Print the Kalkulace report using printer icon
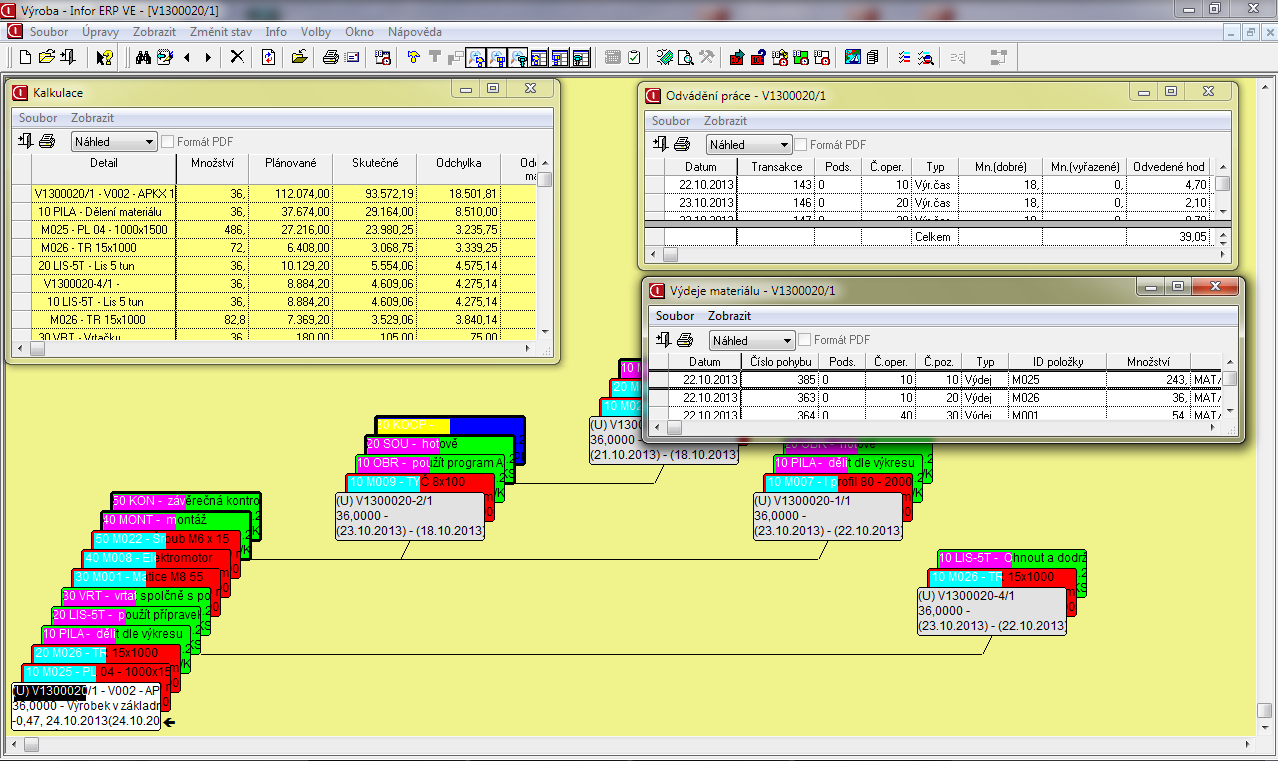Viewport: 1278px width, 761px height. [47, 142]
